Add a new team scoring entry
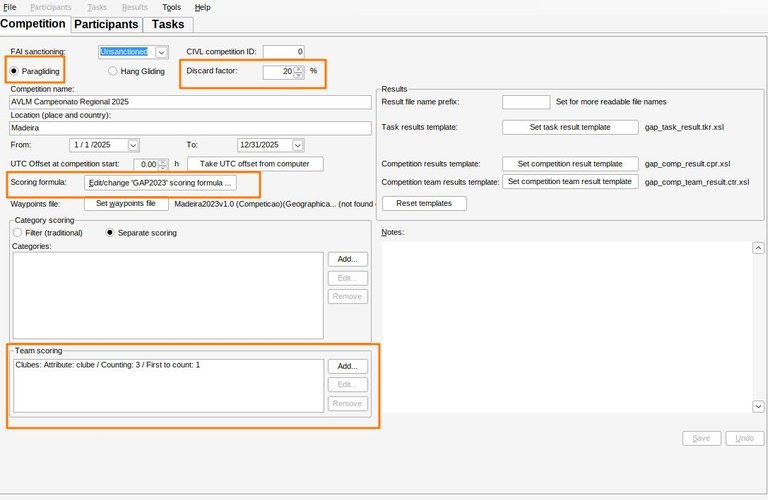 (347, 366)
